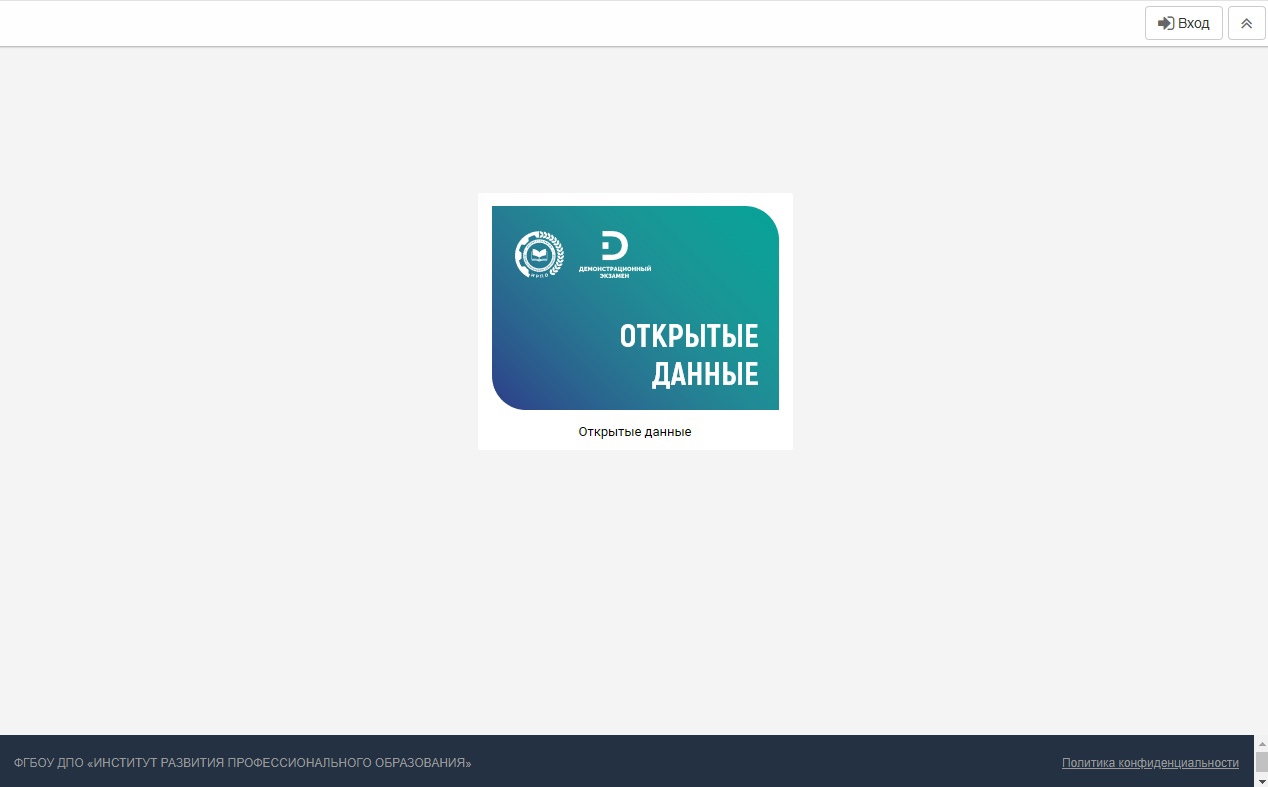
Task: Click the Открытые данные caption under the banner
Action: [x=635, y=432]
